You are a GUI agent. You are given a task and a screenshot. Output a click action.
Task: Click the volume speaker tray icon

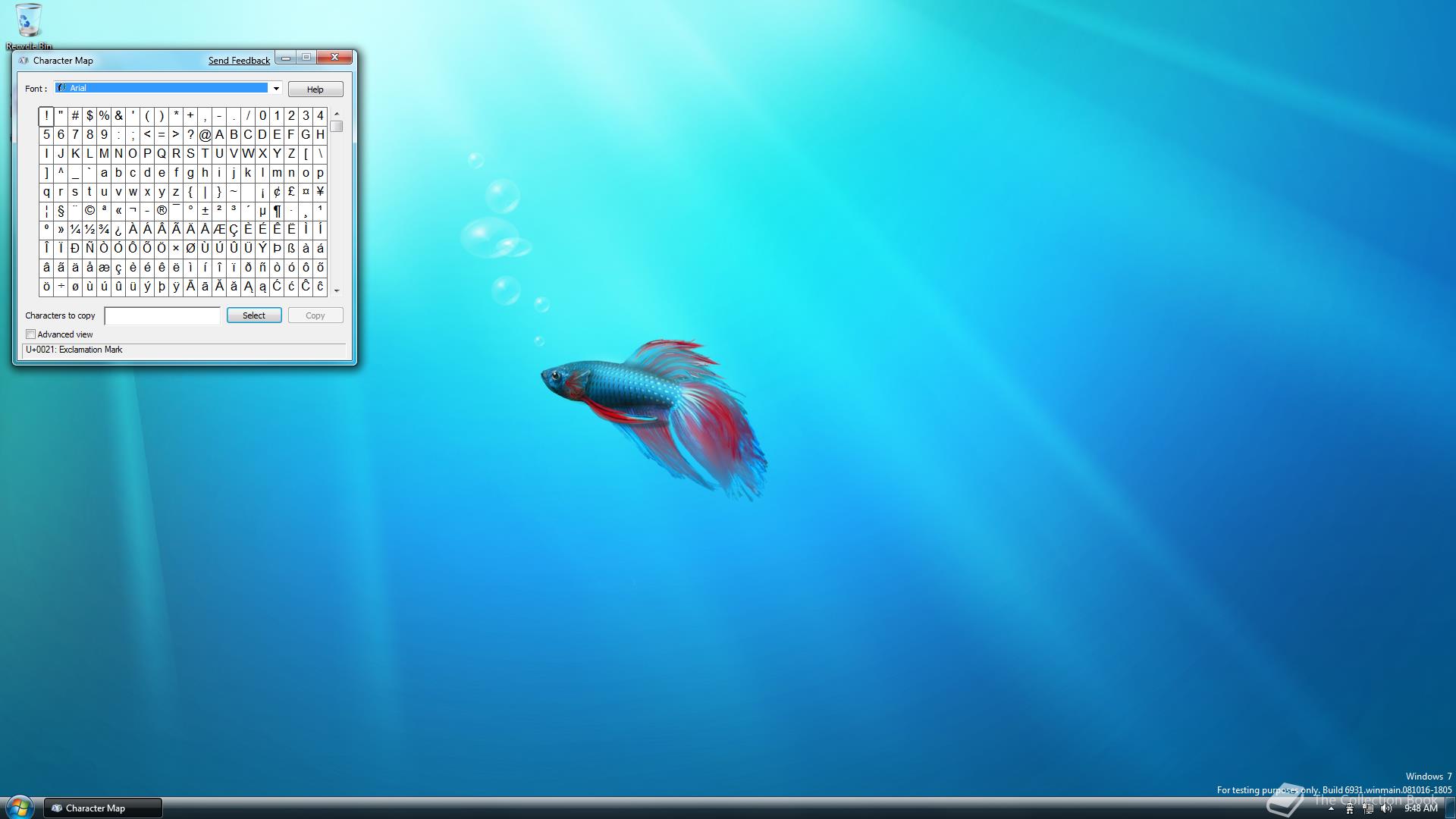[x=1386, y=808]
